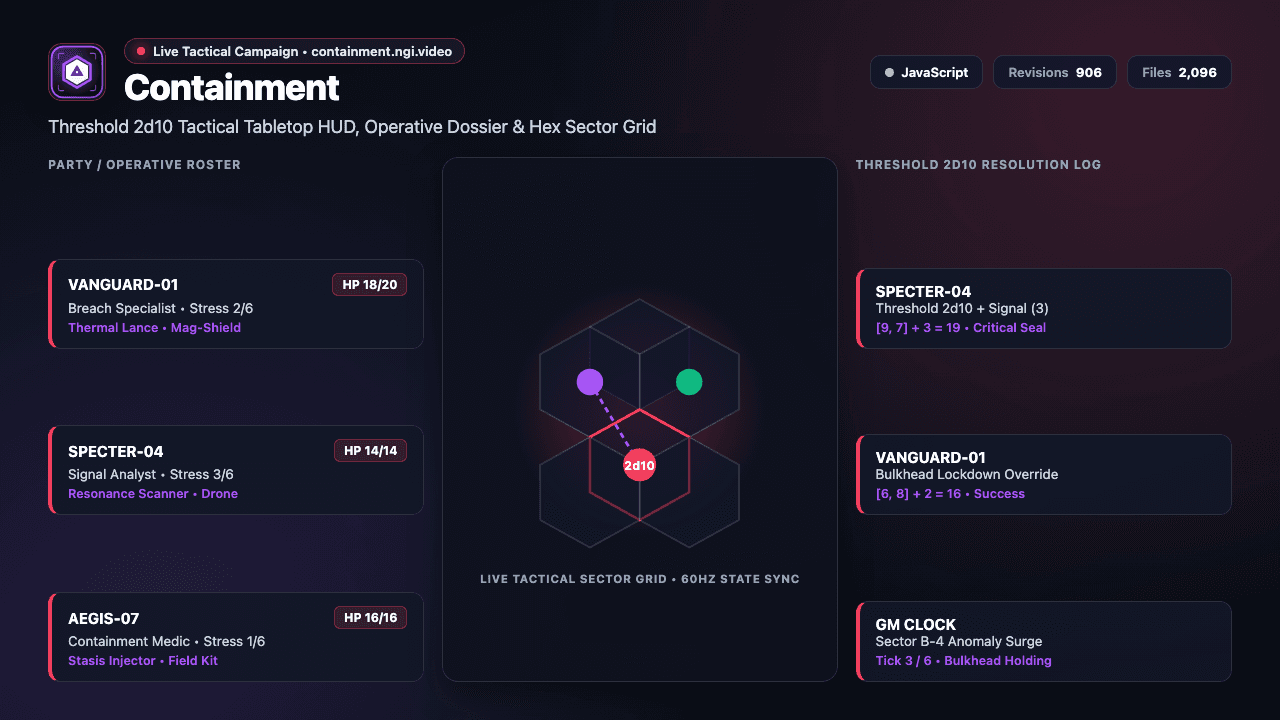Click Thermal Lance • Mag-Shield gear line
The width and height of the screenshot is (1280, 720).
click(154, 328)
